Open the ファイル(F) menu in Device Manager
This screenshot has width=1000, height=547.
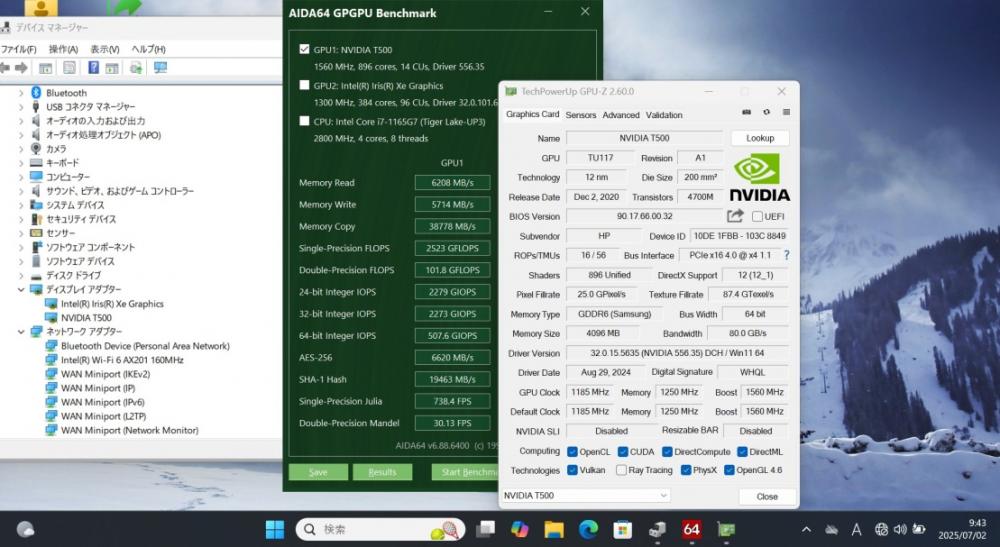[18, 49]
